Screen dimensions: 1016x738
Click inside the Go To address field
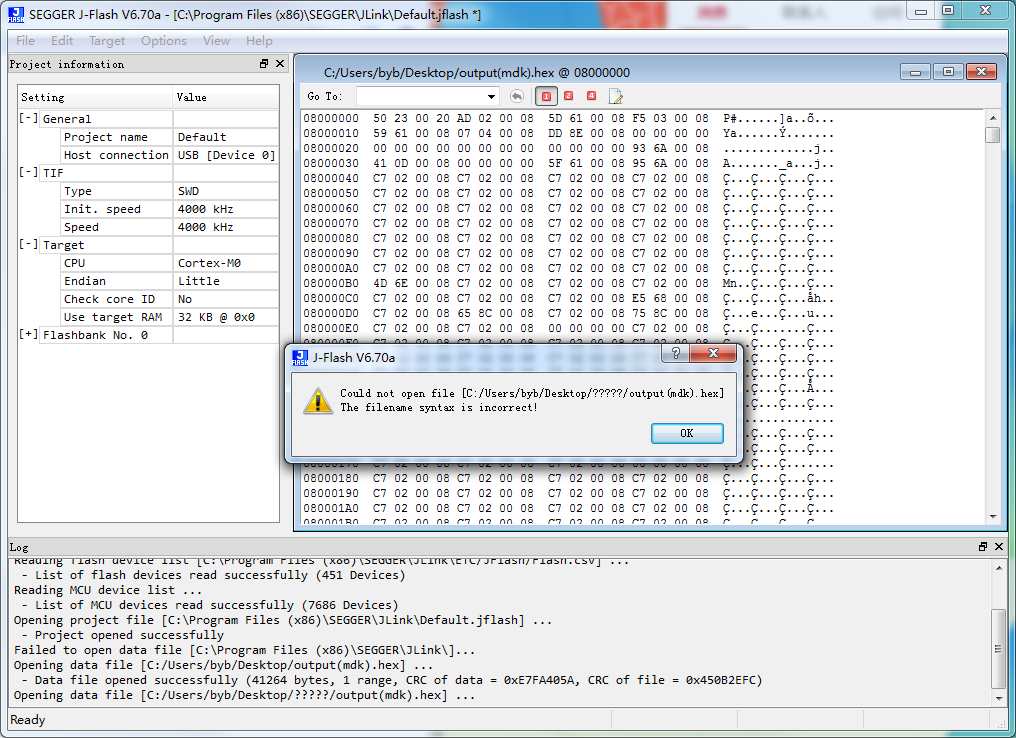point(421,97)
